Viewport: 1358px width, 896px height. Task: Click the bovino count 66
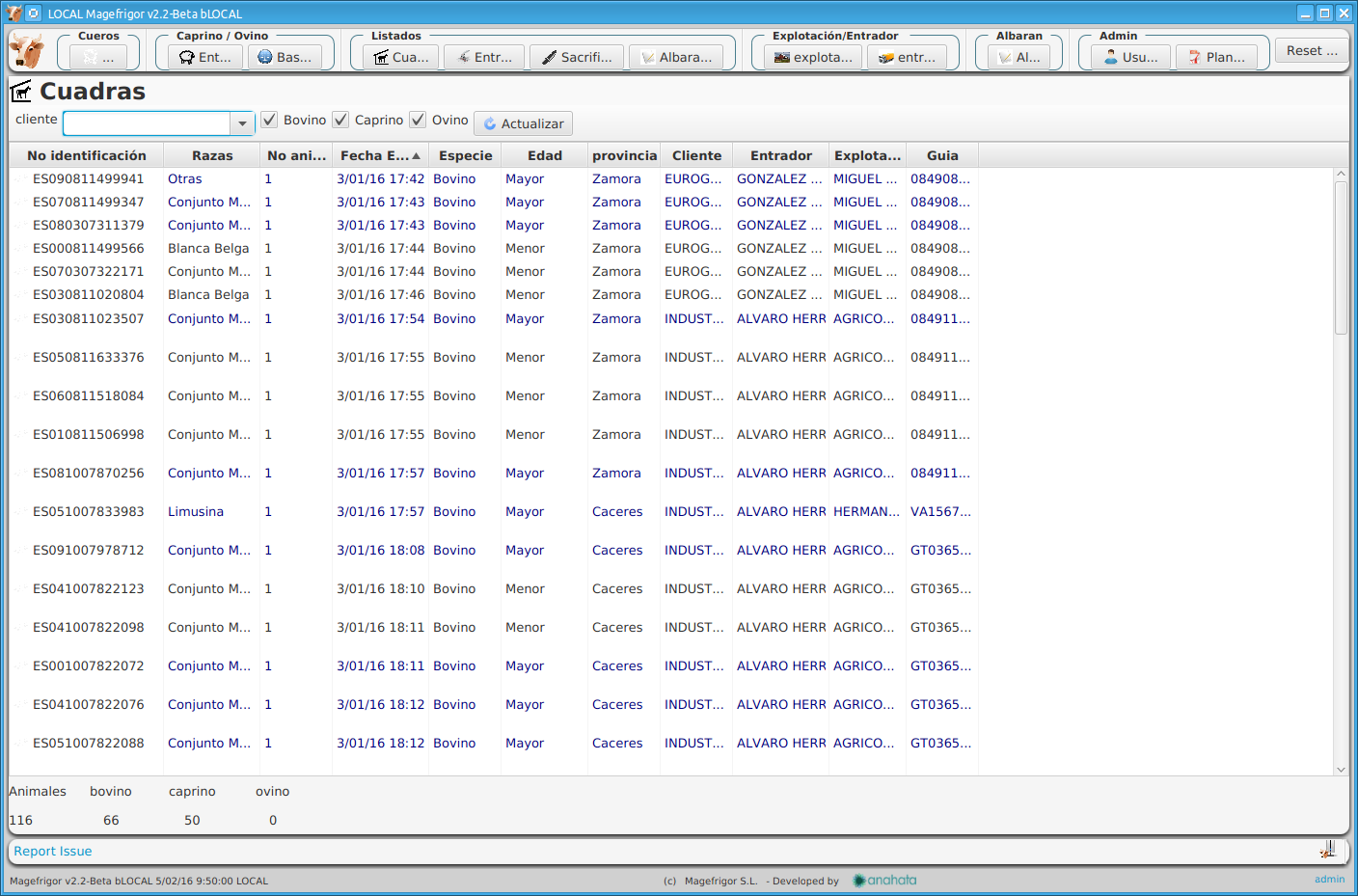[x=111, y=820]
